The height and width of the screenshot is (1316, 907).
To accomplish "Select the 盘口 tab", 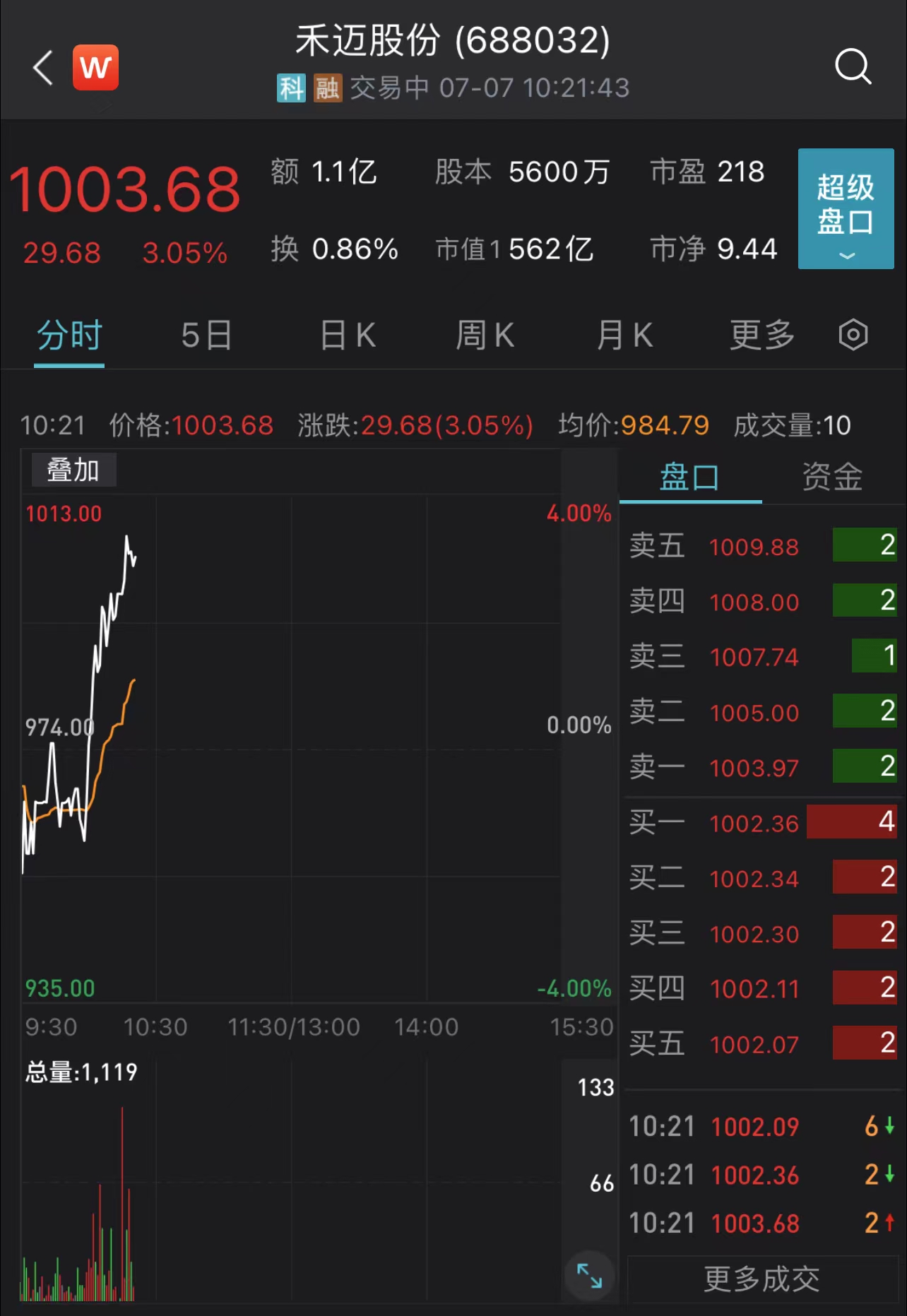I will (x=689, y=477).
